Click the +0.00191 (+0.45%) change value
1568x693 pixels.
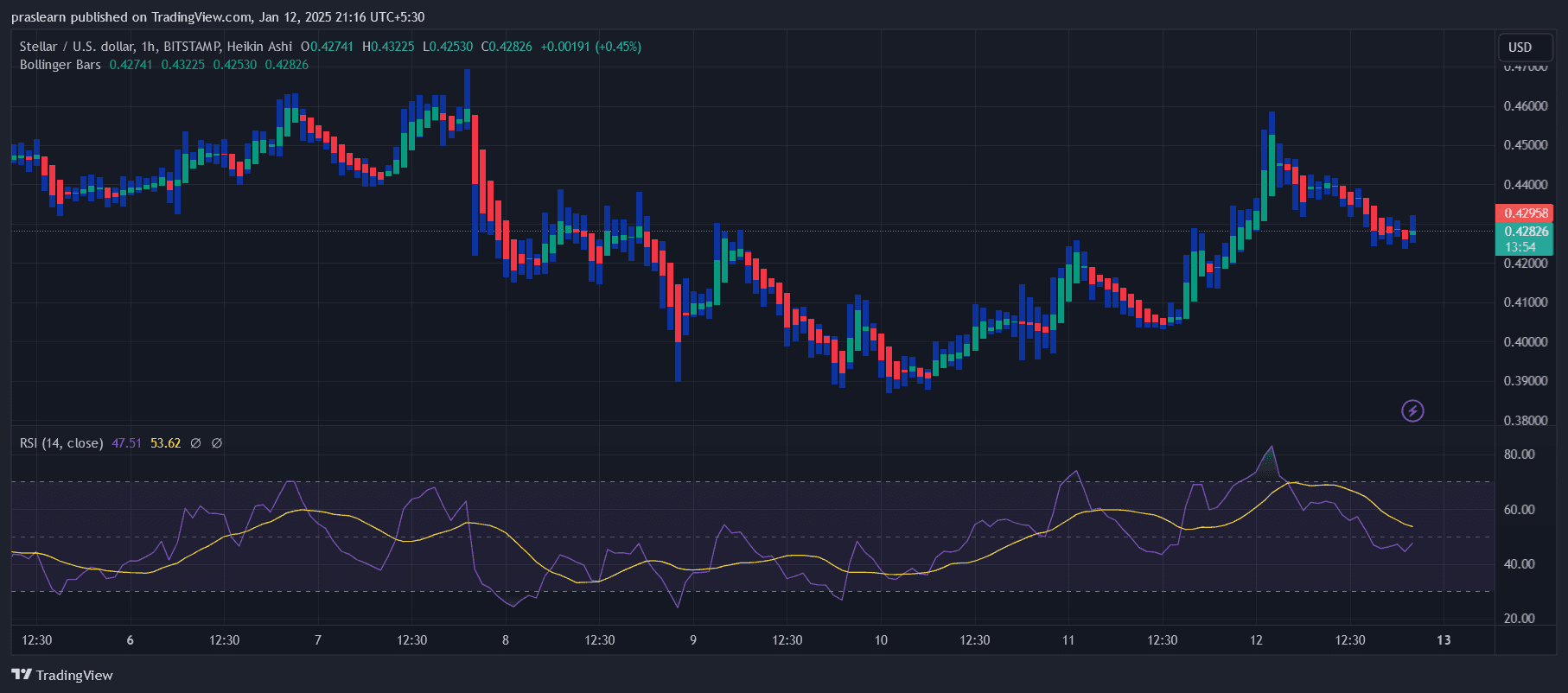coord(591,47)
